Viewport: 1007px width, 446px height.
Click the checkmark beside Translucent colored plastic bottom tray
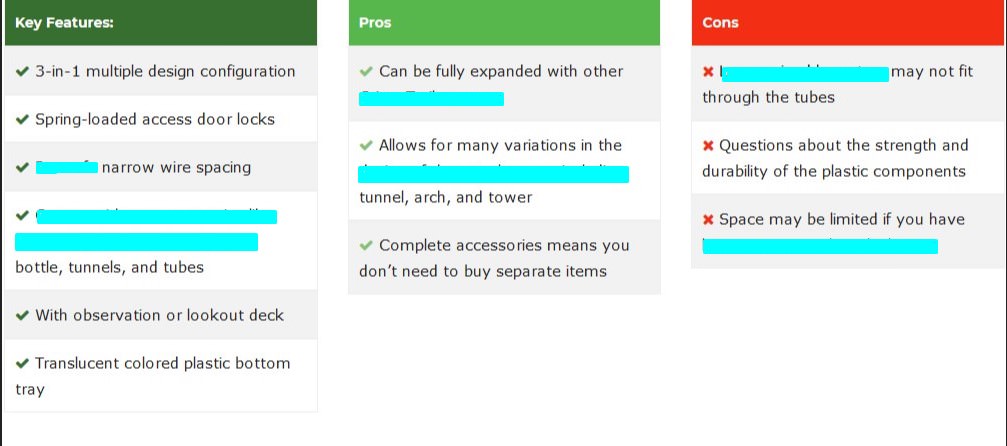(x=22, y=364)
